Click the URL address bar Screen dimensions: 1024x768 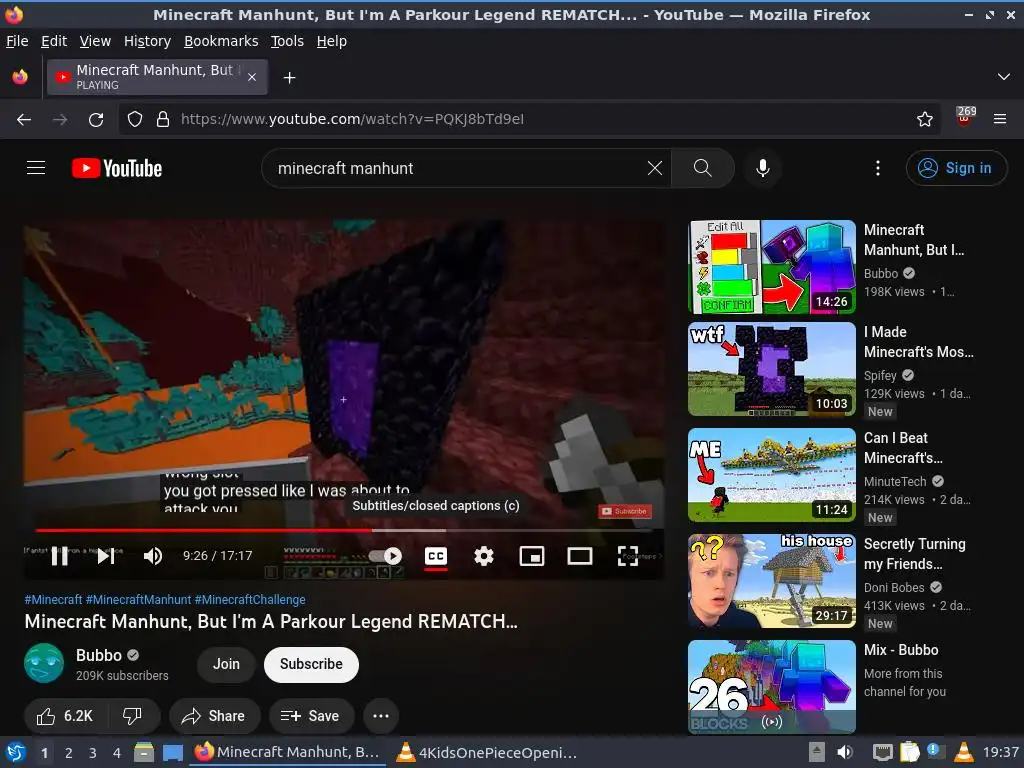point(529,120)
